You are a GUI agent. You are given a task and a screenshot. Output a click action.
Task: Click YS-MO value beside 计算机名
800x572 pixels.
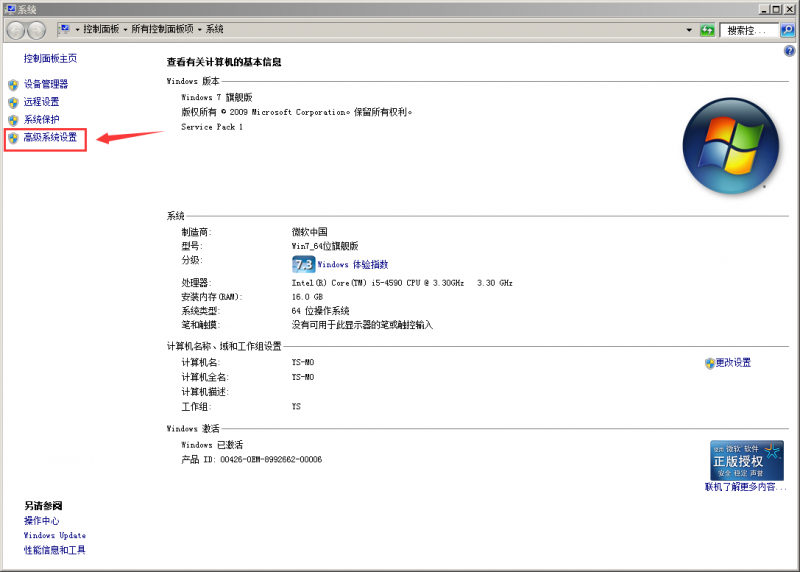pyautogui.click(x=303, y=362)
